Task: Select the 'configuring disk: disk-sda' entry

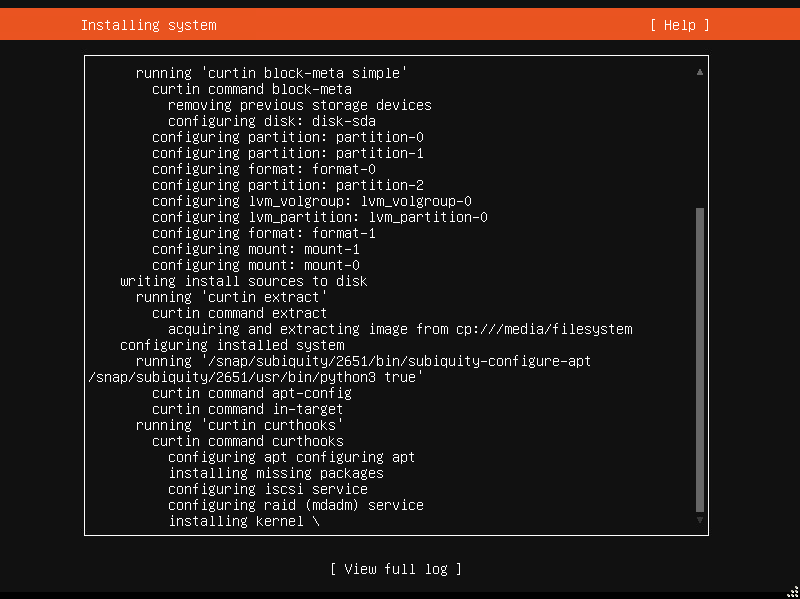Action: pyautogui.click(x=272, y=121)
